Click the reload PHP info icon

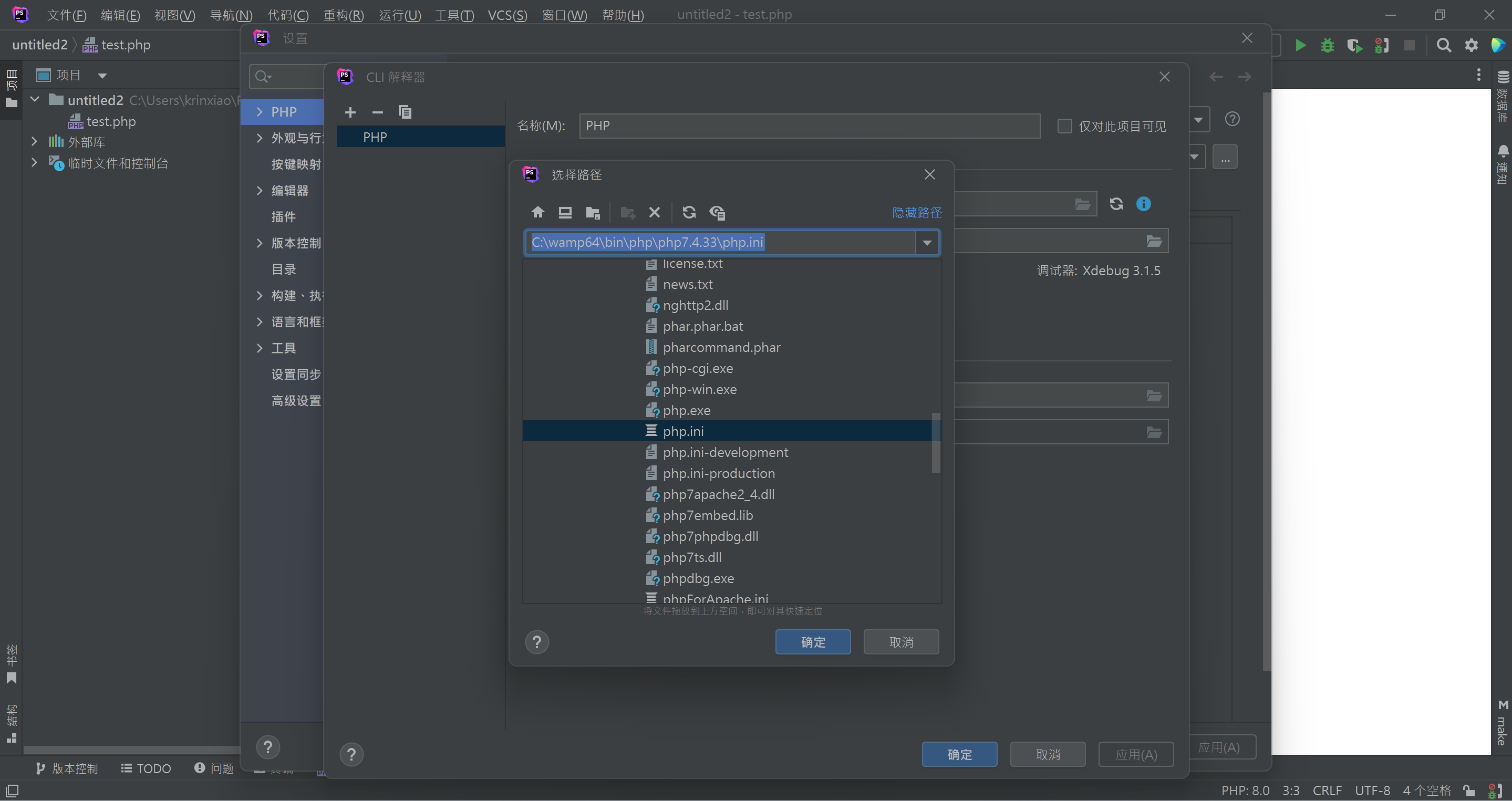[x=1116, y=204]
